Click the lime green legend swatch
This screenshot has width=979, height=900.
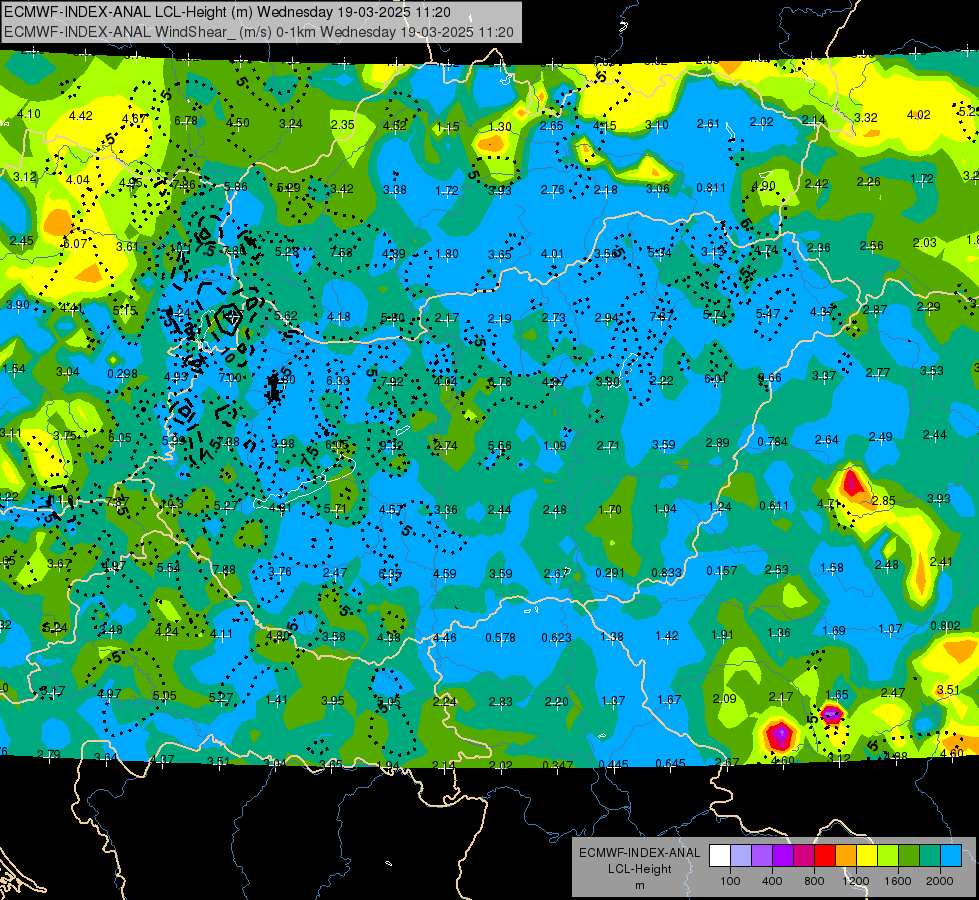888,855
